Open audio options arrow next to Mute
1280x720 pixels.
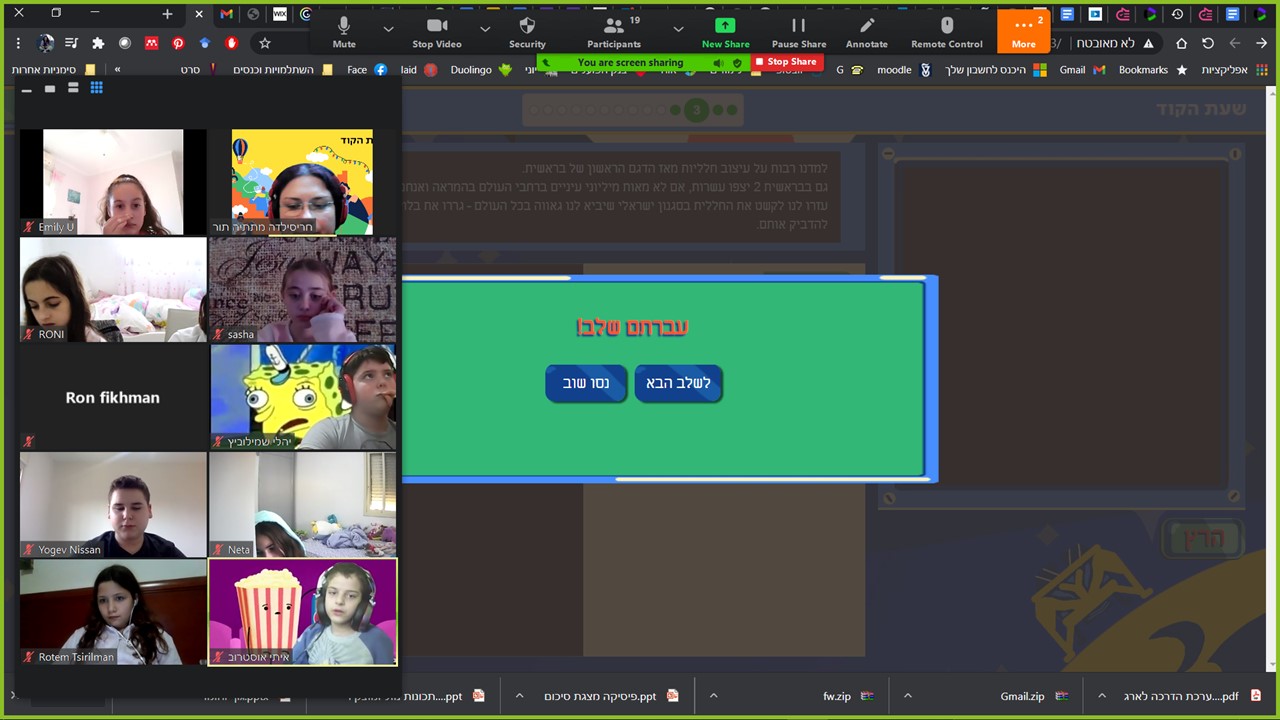pyautogui.click(x=388, y=29)
